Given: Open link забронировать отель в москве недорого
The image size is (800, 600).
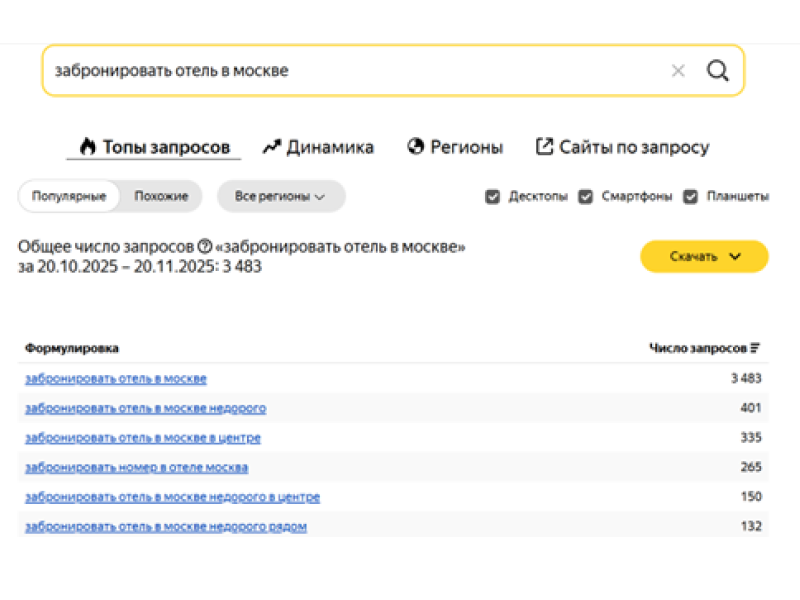Looking at the screenshot, I should 145,408.
